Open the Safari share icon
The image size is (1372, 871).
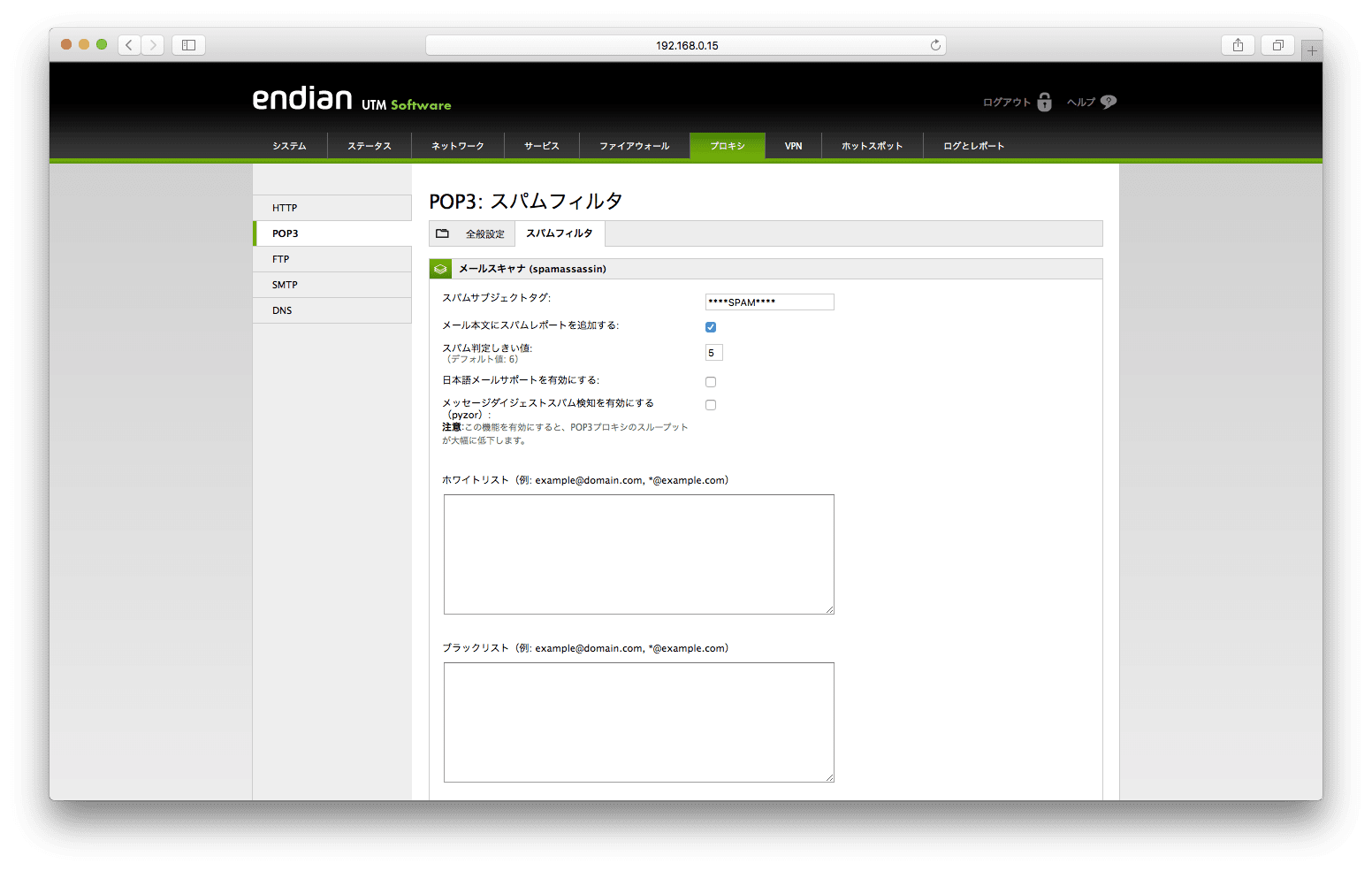[1238, 45]
